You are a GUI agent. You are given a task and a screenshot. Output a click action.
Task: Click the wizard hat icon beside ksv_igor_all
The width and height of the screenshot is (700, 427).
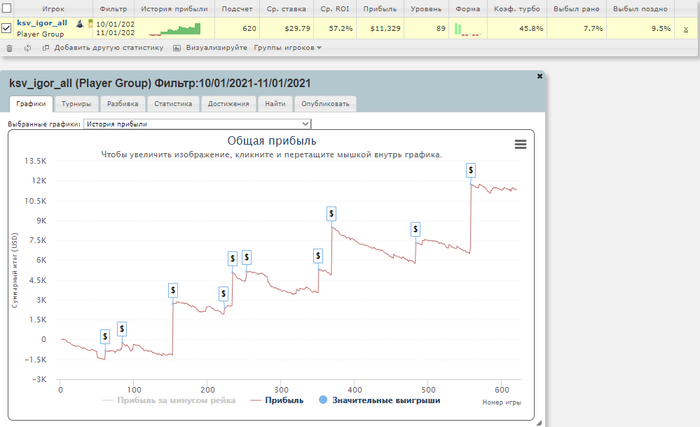tap(79, 24)
